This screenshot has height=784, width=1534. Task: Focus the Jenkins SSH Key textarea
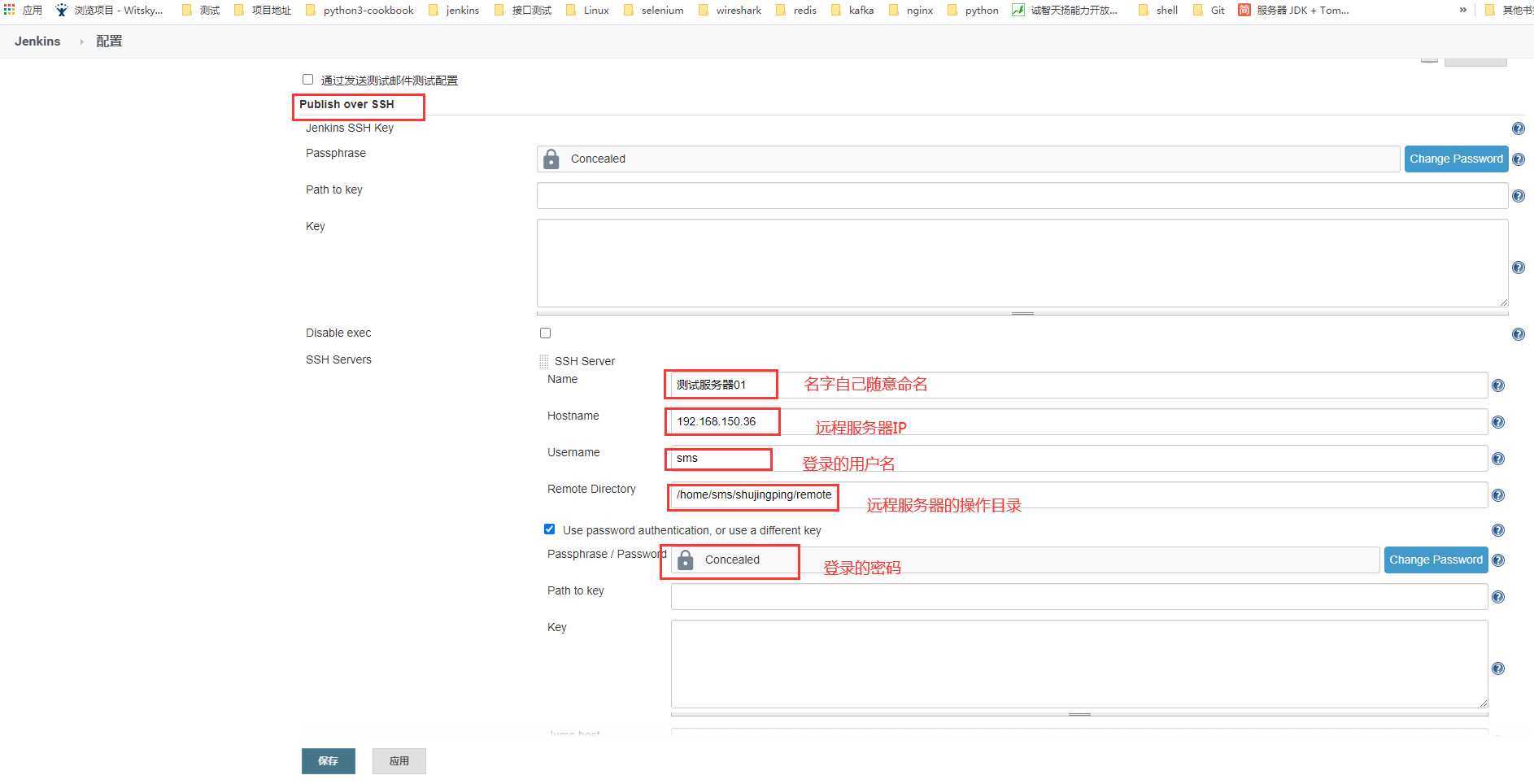(1022, 263)
